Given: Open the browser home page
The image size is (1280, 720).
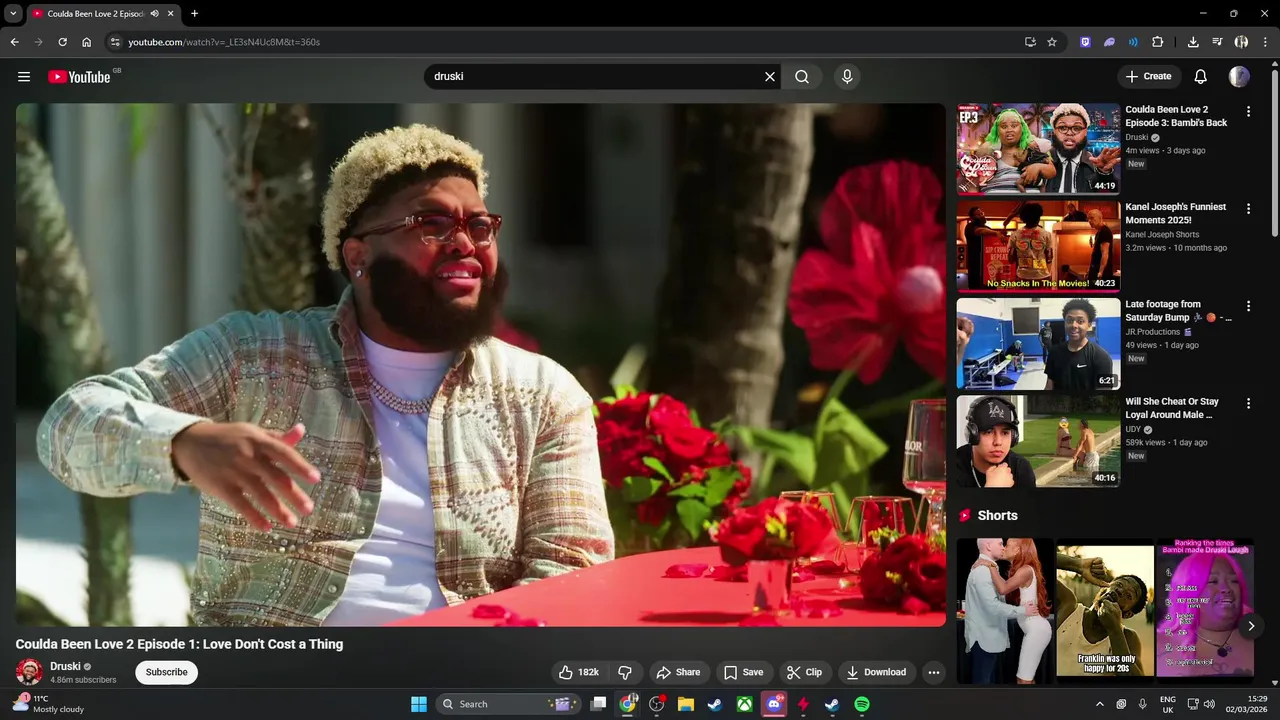Looking at the screenshot, I should [87, 42].
